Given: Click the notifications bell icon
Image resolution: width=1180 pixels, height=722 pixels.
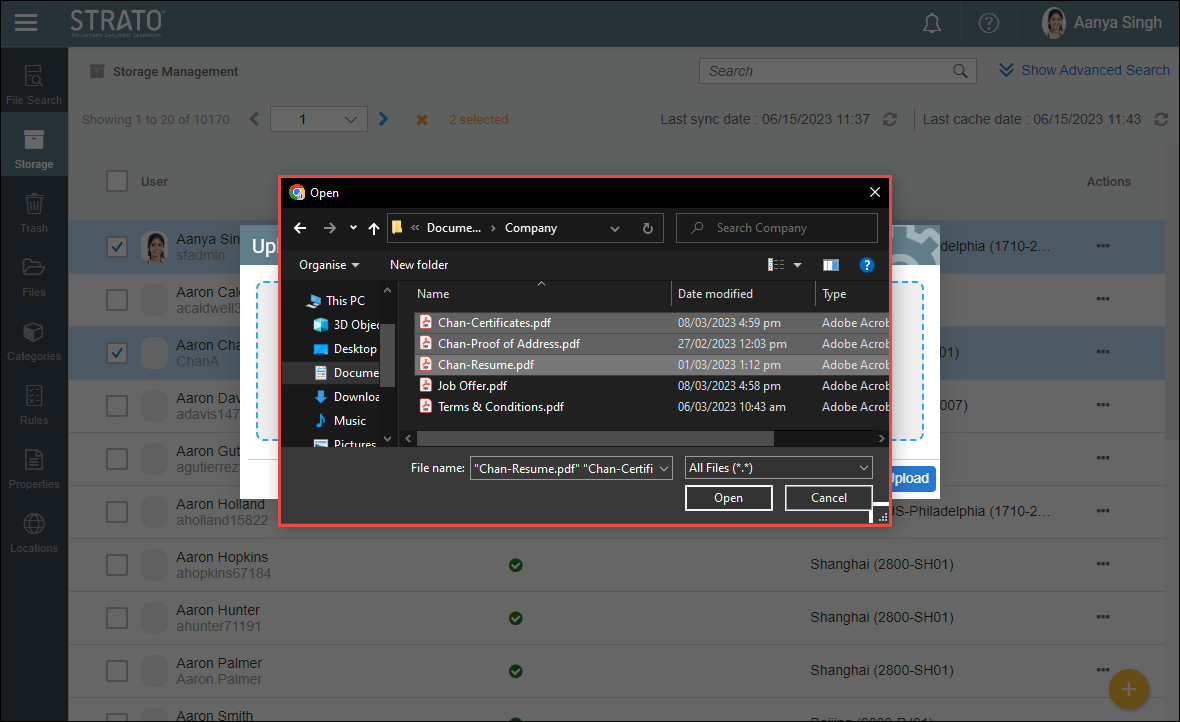Looking at the screenshot, I should click(x=932, y=23).
